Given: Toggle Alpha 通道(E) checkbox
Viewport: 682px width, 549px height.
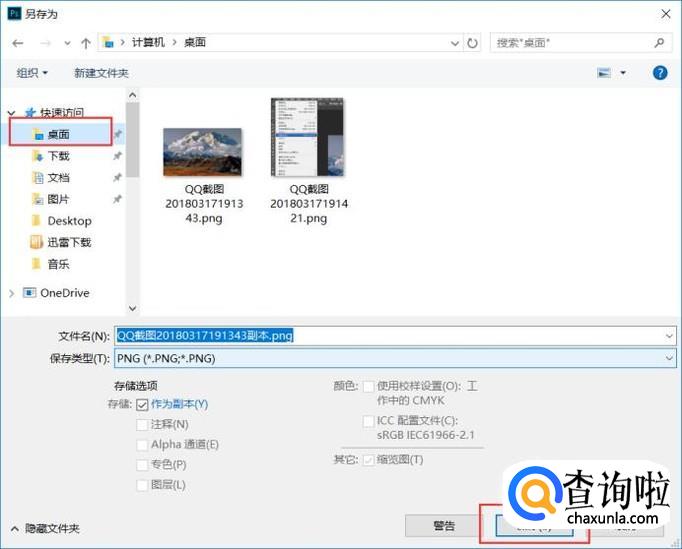Looking at the screenshot, I should (142, 445).
